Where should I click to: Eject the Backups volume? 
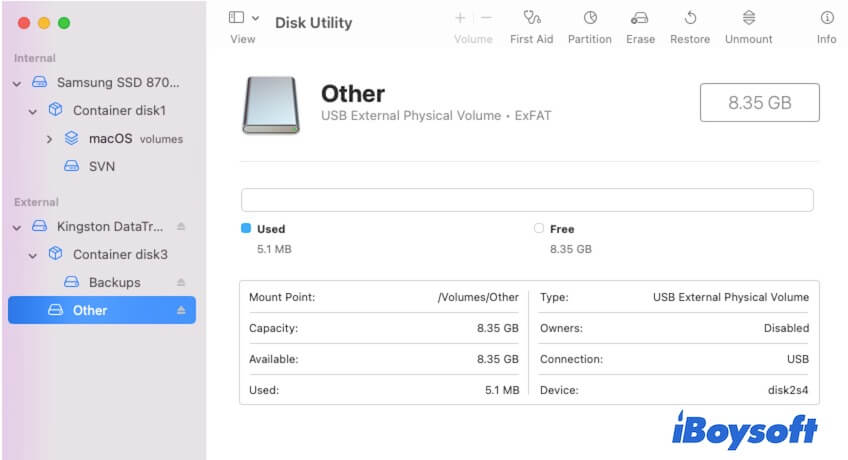[181, 282]
